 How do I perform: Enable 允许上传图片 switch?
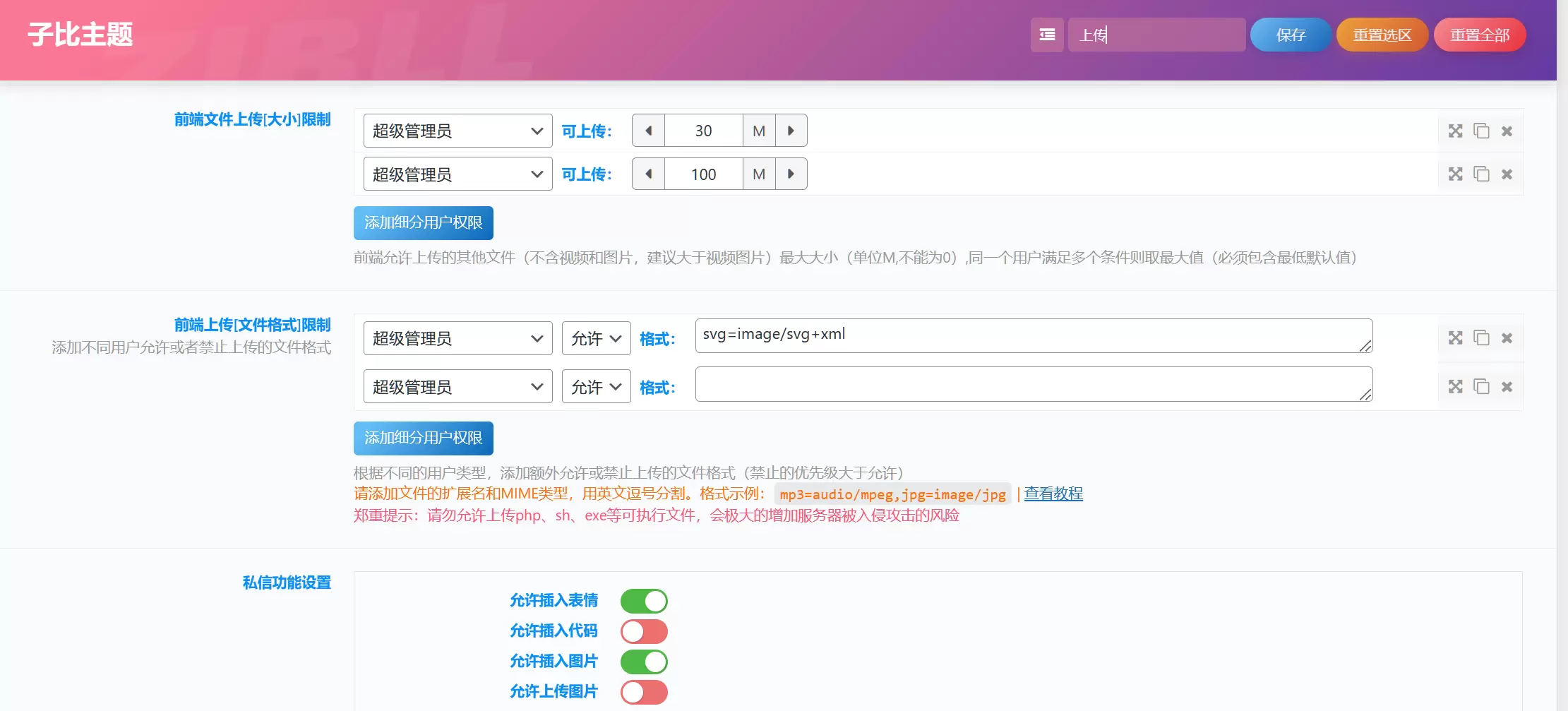tap(644, 692)
